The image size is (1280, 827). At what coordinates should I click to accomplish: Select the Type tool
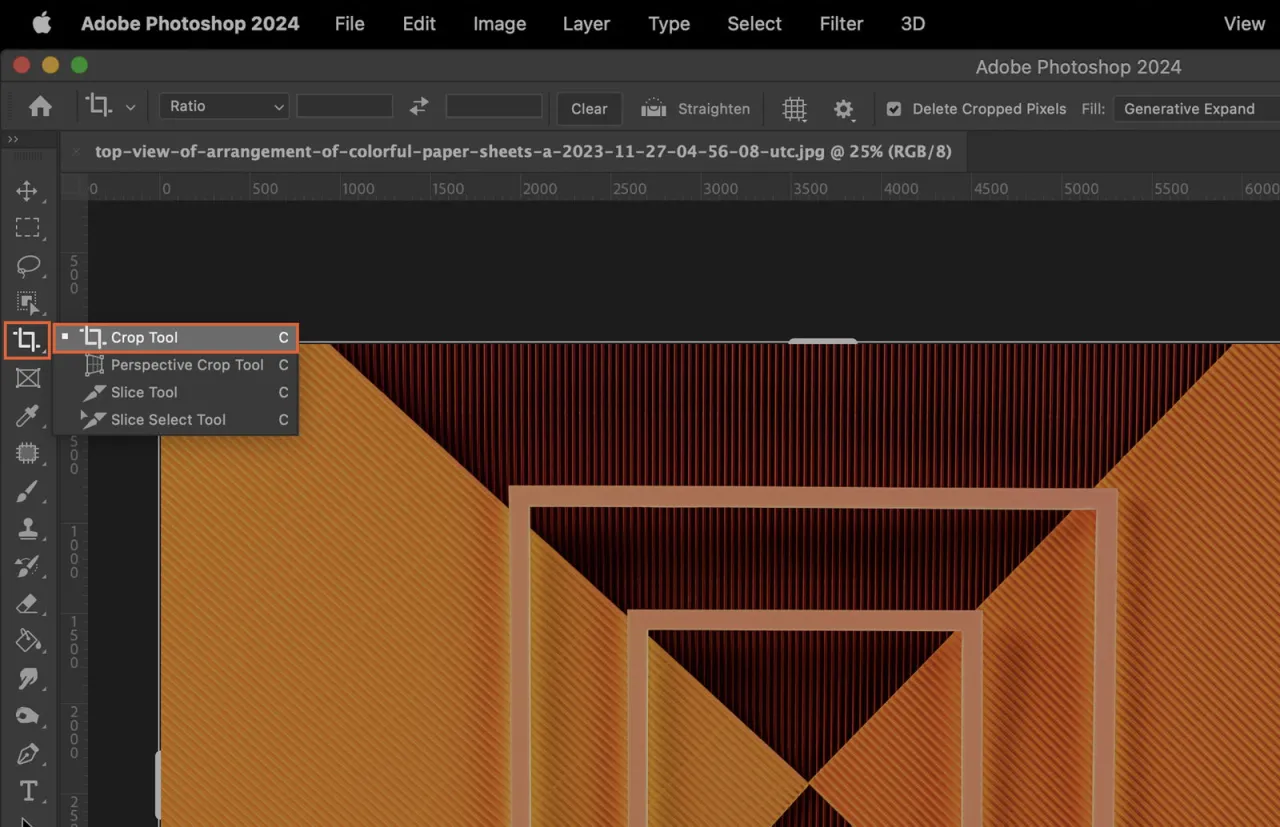(28, 790)
